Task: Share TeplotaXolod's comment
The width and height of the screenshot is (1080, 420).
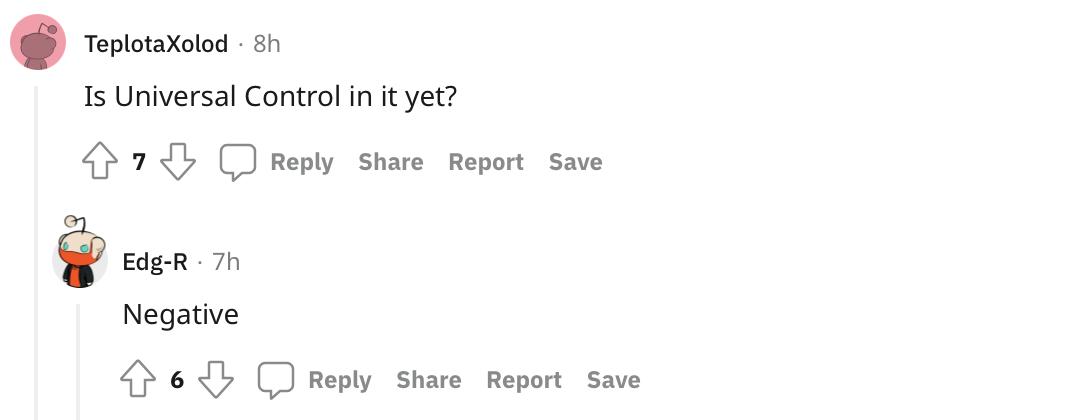Action: (x=390, y=162)
